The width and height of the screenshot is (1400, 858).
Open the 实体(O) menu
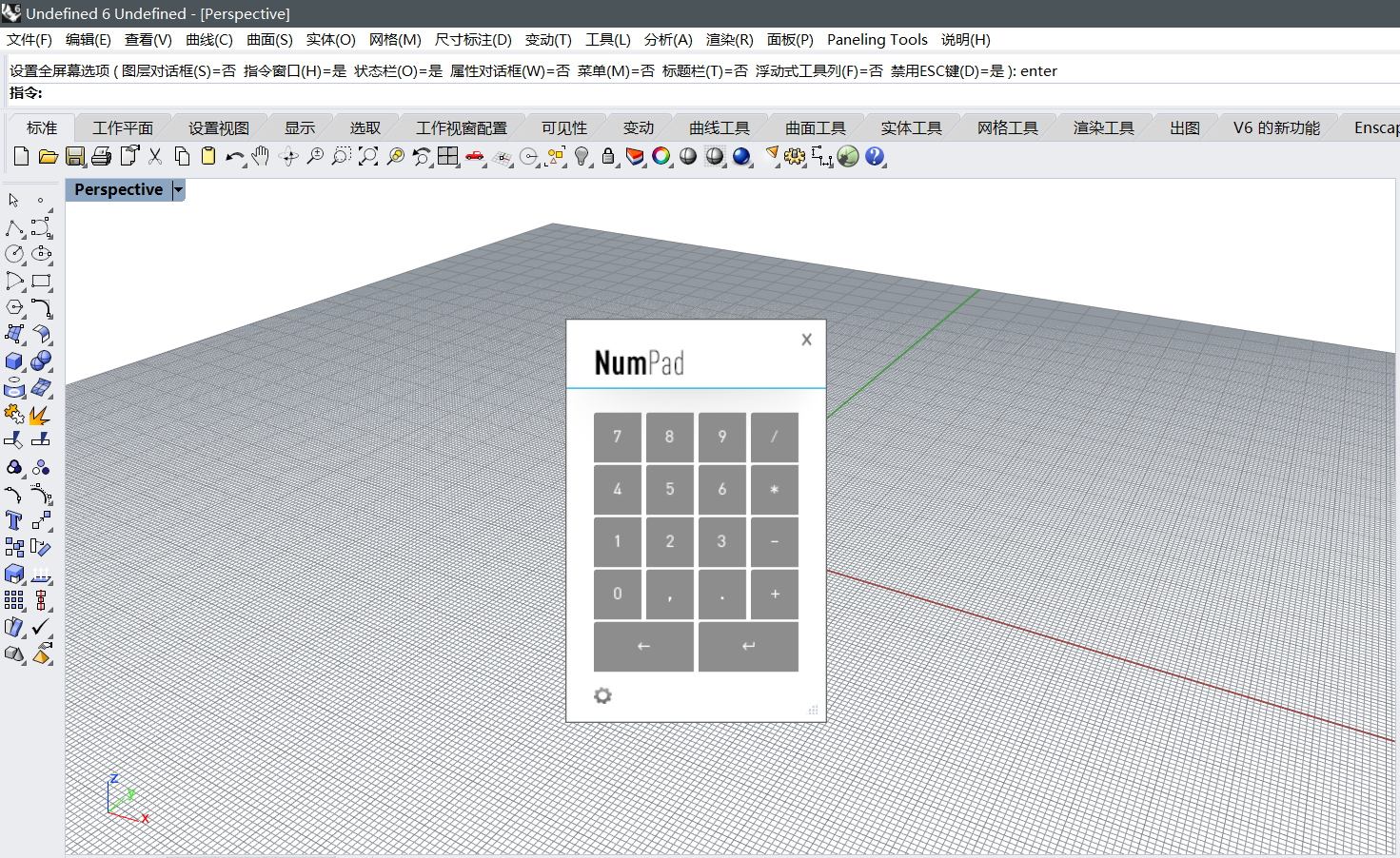pyautogui.click(x=331, y=40)
